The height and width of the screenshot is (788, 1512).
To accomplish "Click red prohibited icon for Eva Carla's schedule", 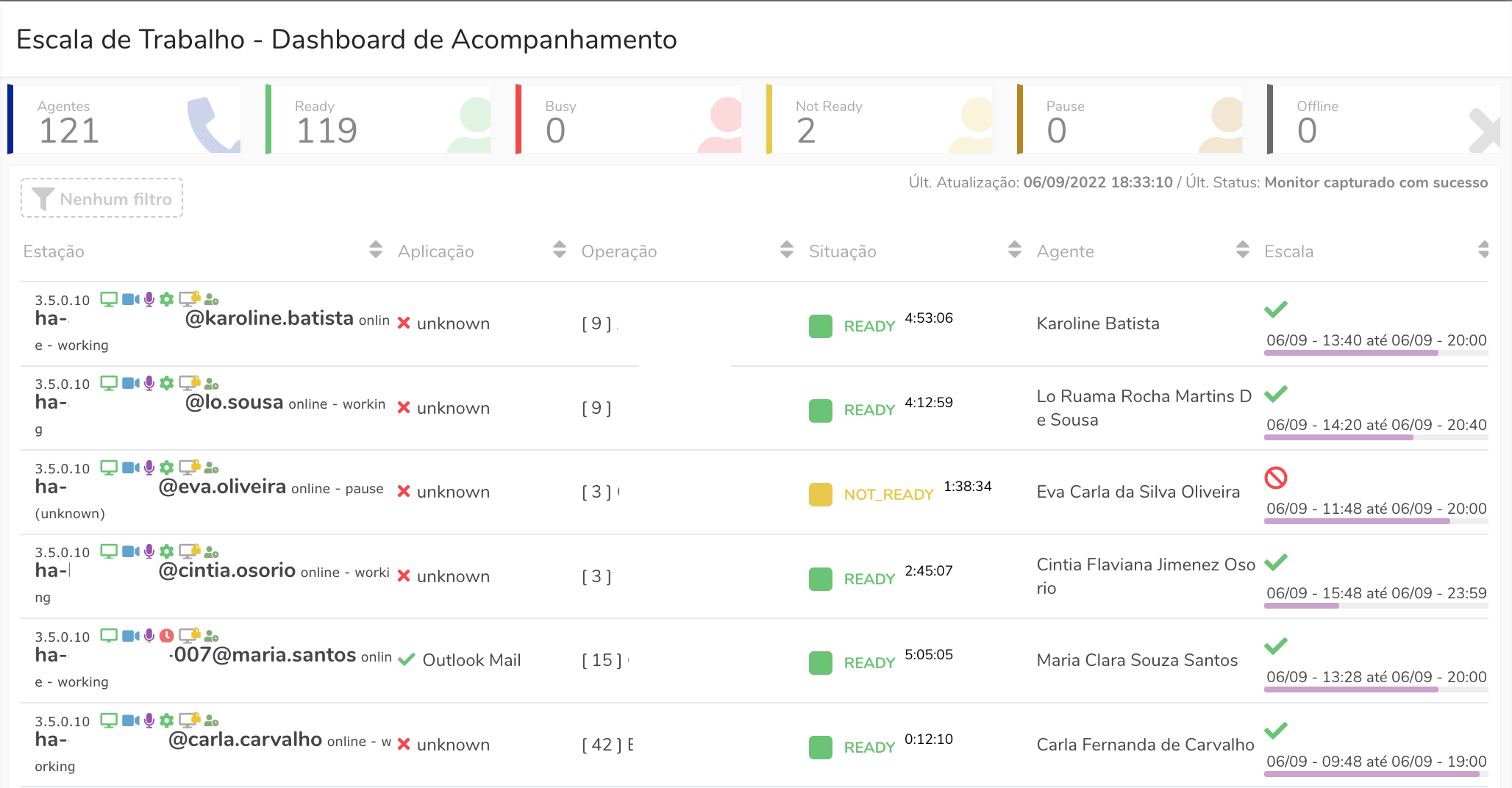I will coord(1276,478).
